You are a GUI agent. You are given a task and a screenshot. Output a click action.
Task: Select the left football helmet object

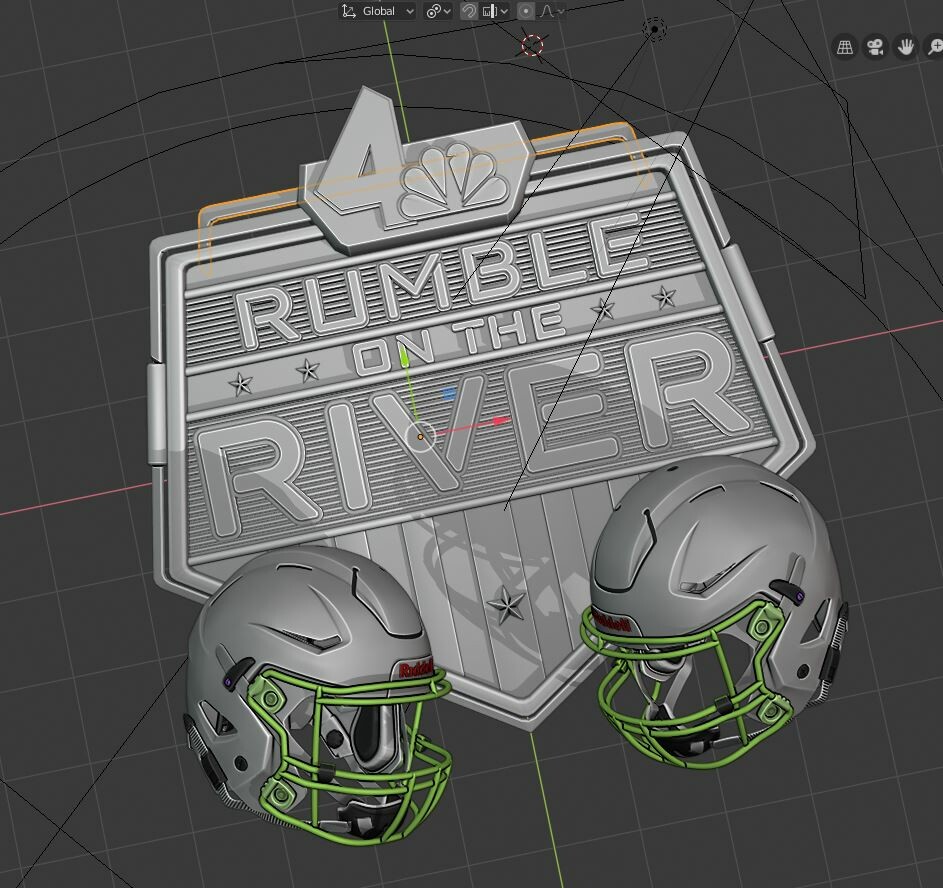[x=317, y=694]
